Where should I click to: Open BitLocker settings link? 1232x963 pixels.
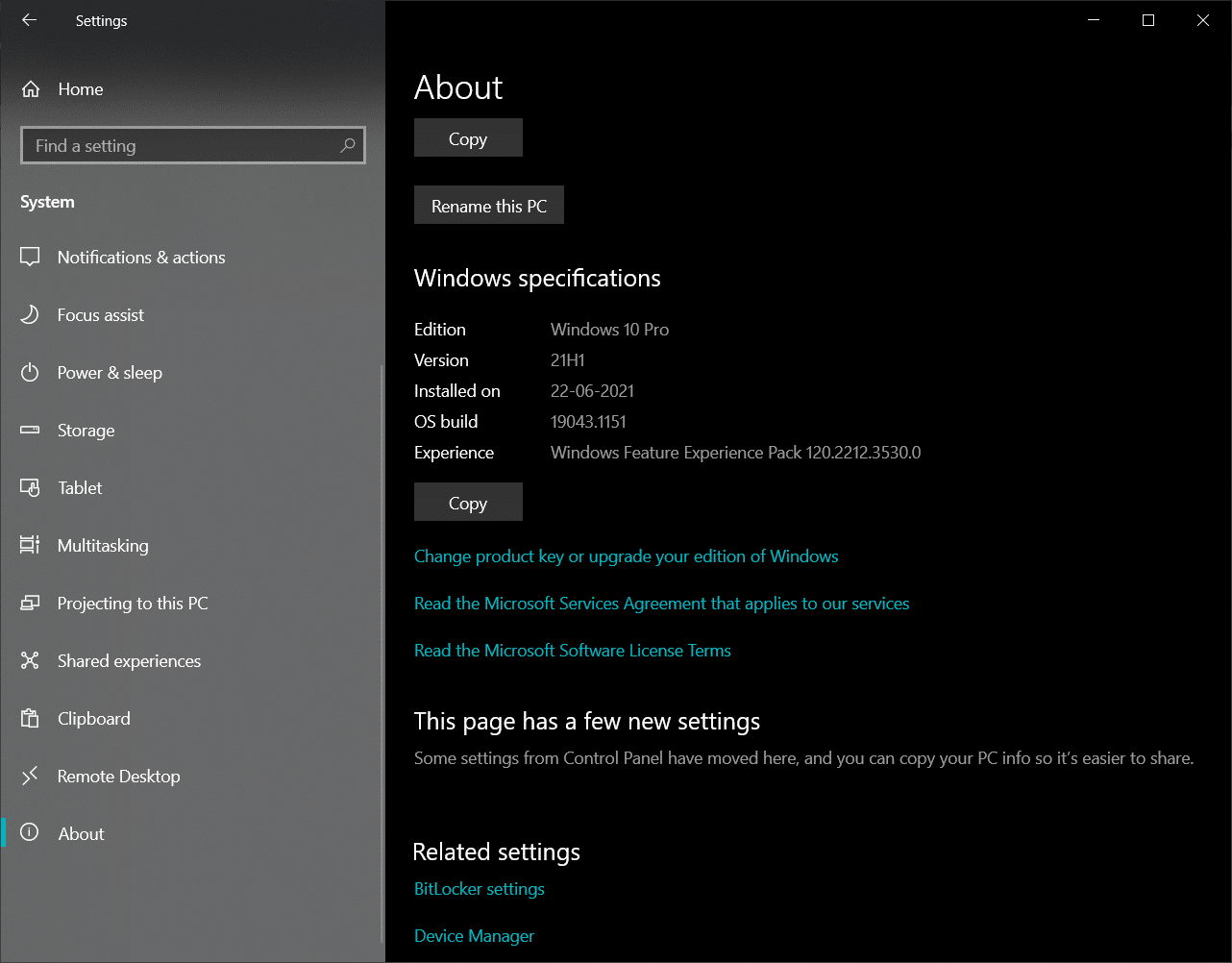(x=479, y=889)
